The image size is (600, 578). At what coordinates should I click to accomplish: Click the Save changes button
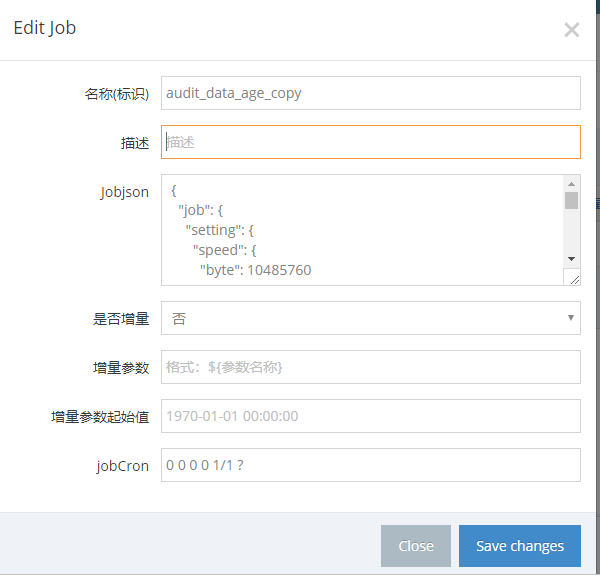pos(520,546)
